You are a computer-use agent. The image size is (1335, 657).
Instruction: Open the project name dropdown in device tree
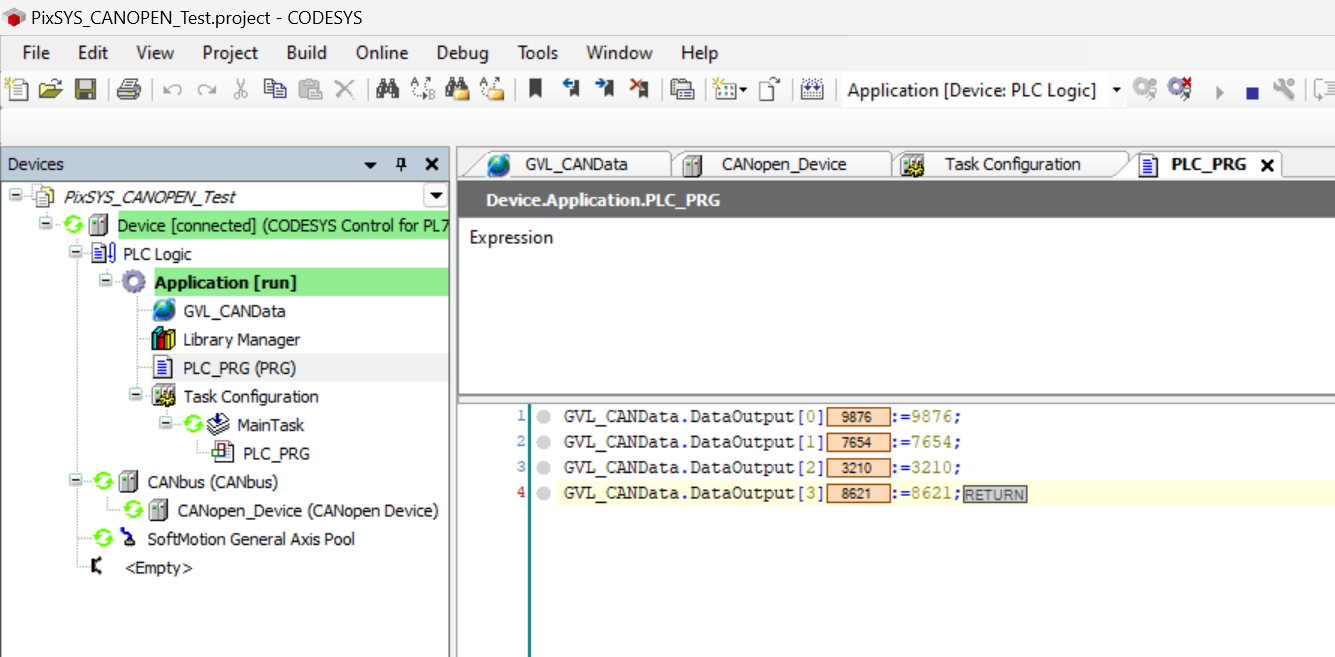click(435, 196)
